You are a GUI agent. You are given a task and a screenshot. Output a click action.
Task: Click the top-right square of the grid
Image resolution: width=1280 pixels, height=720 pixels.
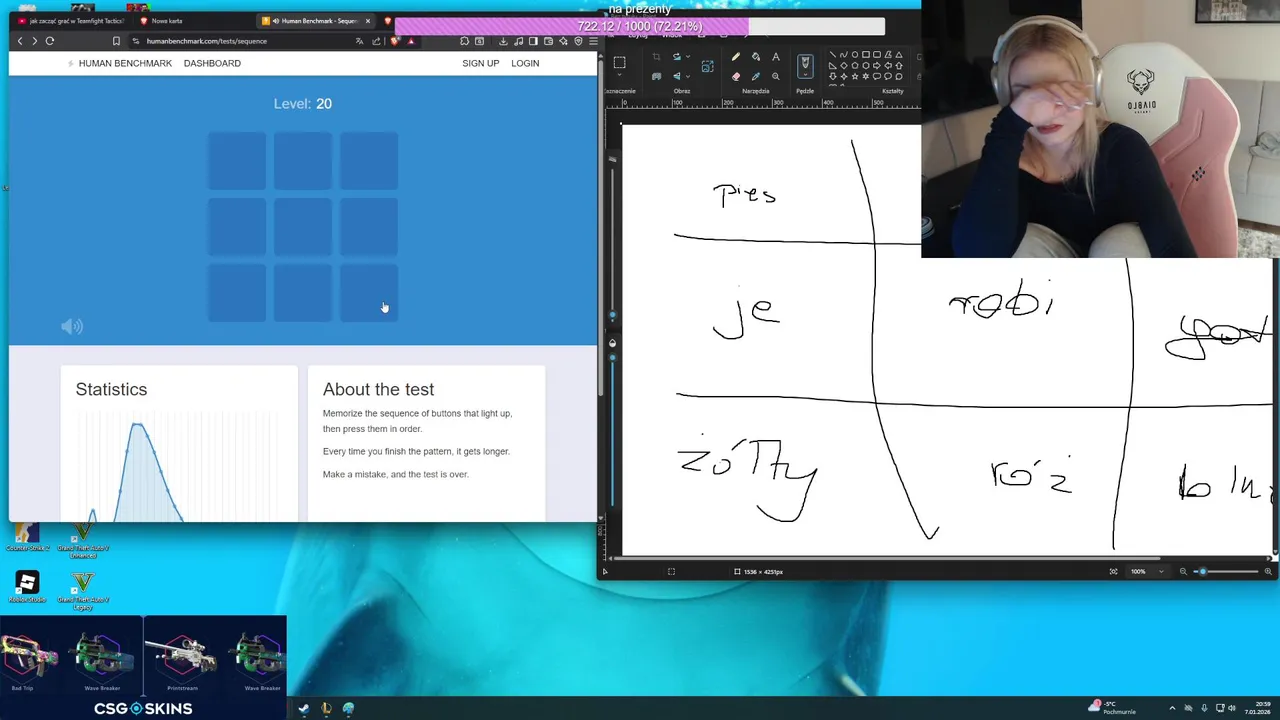(x=369, y=161)
